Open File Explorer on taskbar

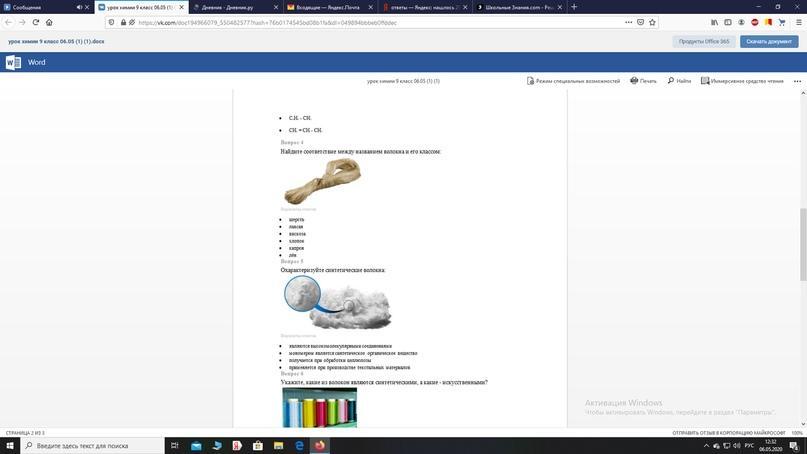278,446
